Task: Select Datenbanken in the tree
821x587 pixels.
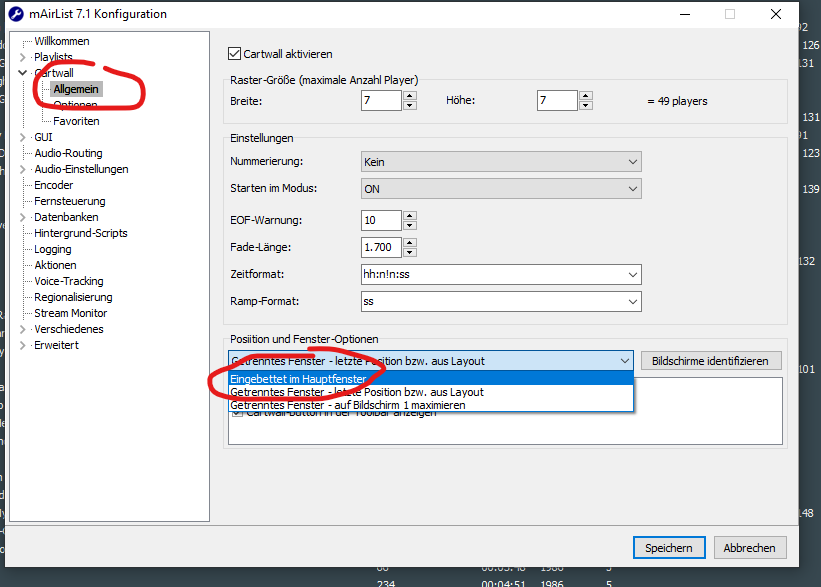Action: tap(66, 217)
